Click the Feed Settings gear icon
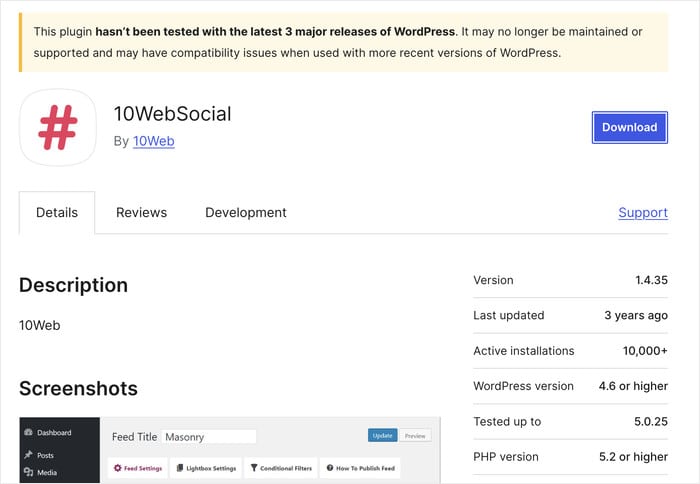Image resolution: width=700 pixels, height=484 pixels. pos(118,468)
